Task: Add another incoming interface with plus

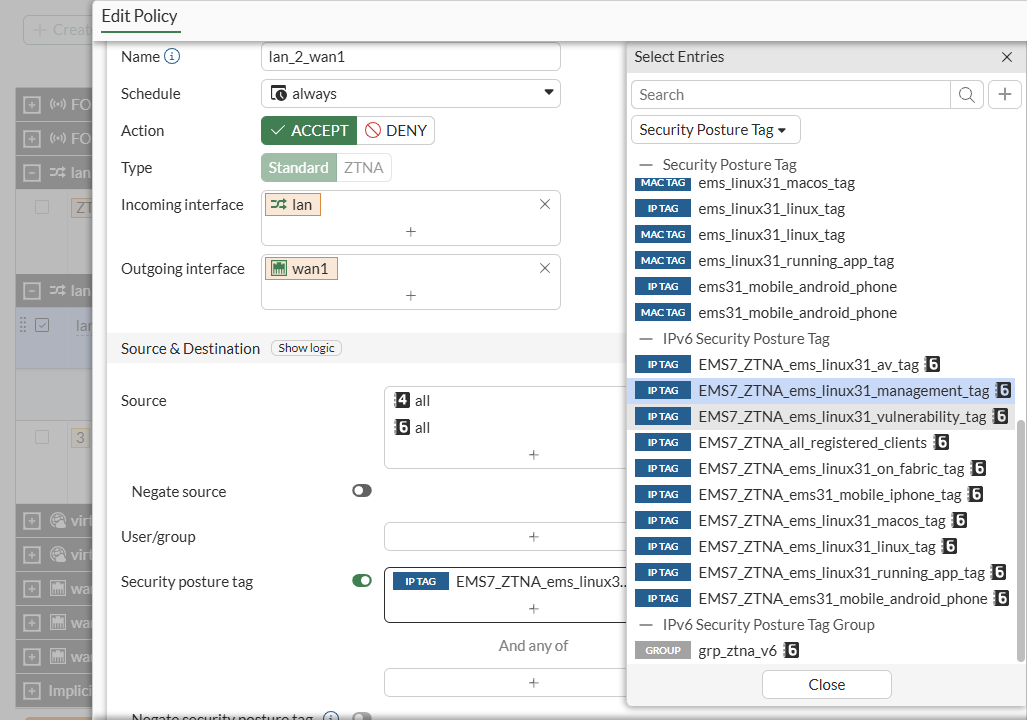Action: click(411, 231)
